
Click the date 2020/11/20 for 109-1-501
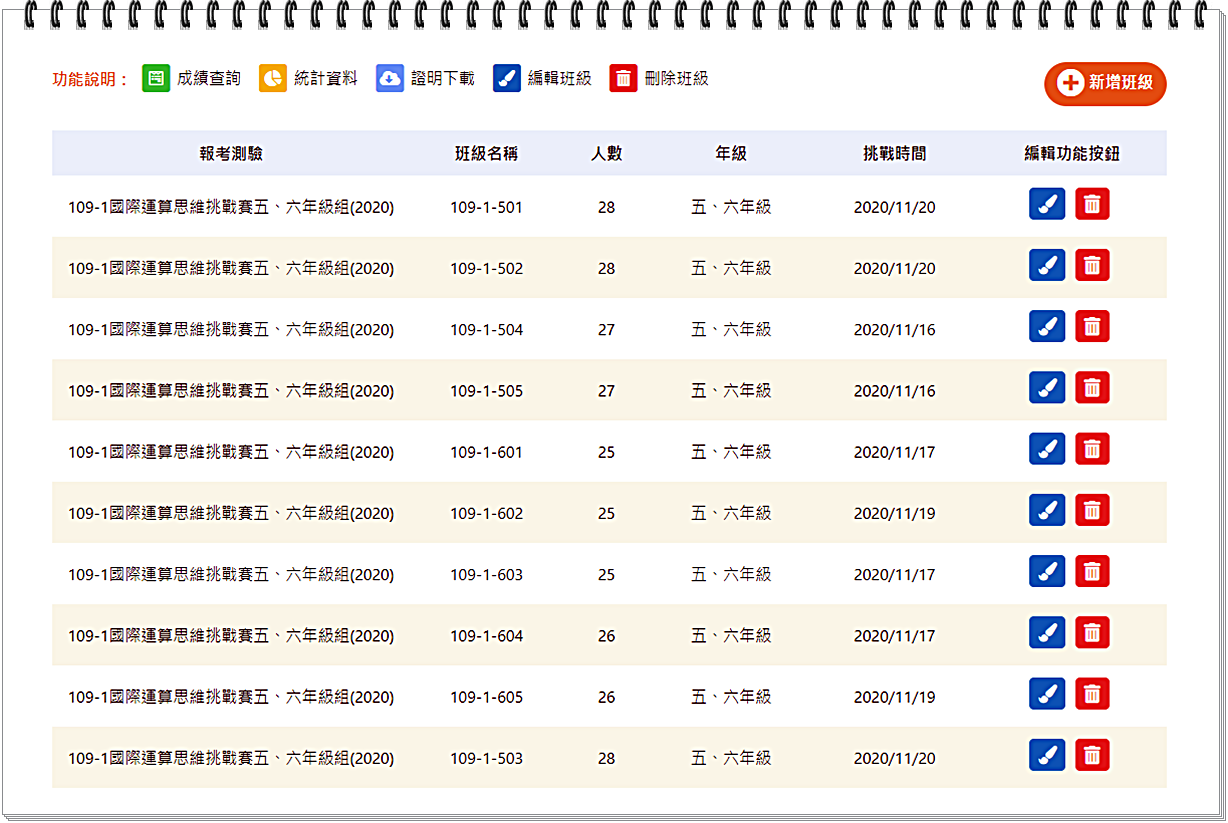pyautogui.click(x=895, y=208)
